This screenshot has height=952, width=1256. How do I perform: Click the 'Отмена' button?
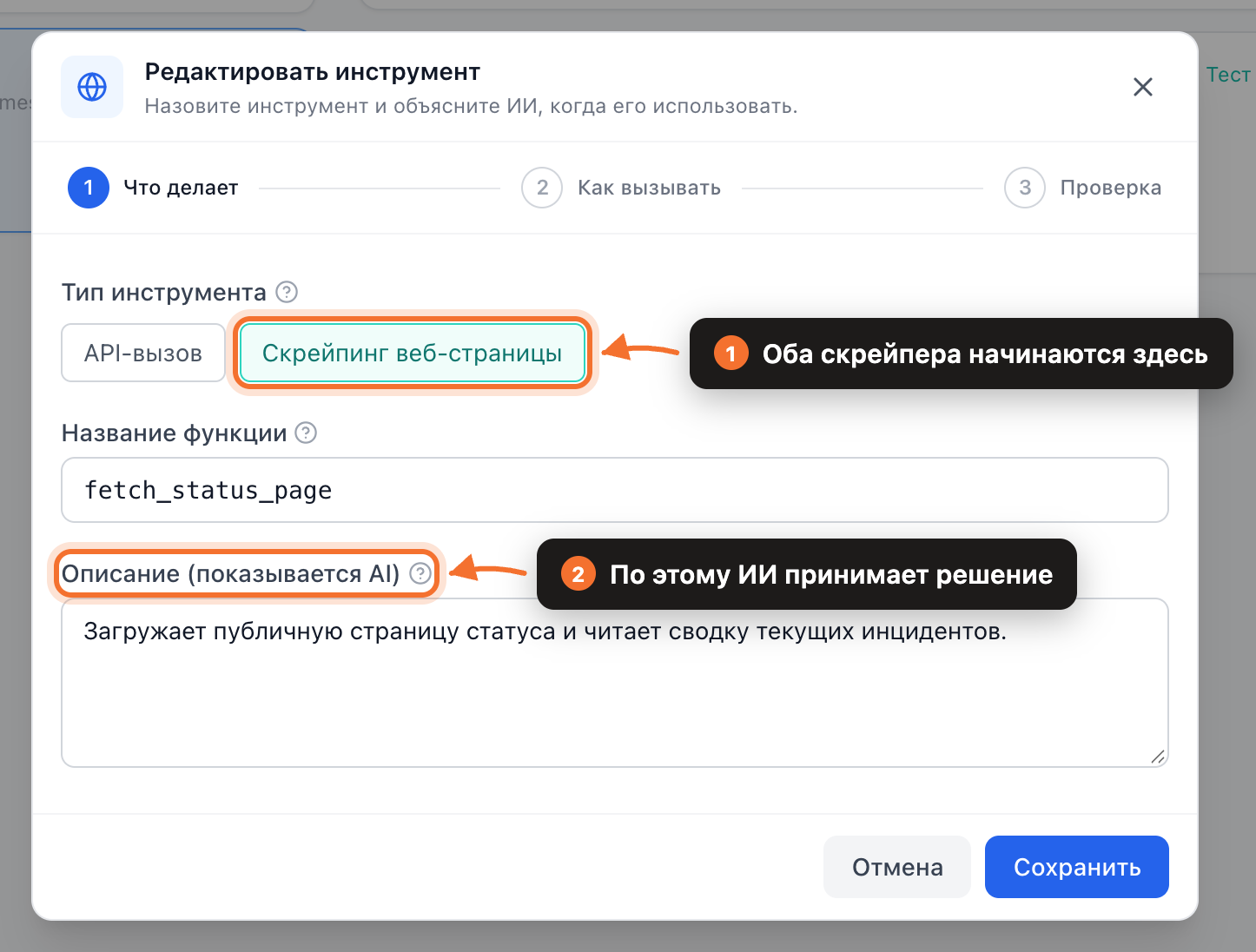[897, 867]
